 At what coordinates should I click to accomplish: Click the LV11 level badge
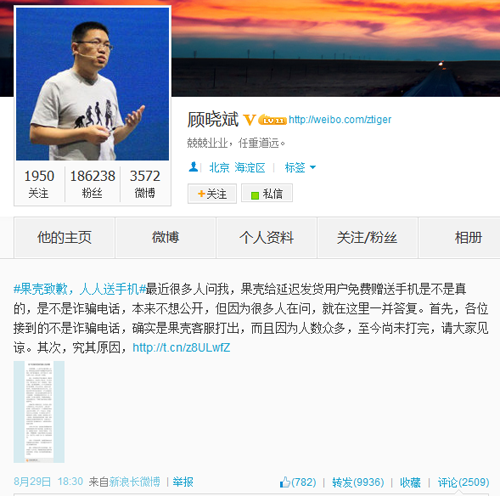[x=272, y=120]
